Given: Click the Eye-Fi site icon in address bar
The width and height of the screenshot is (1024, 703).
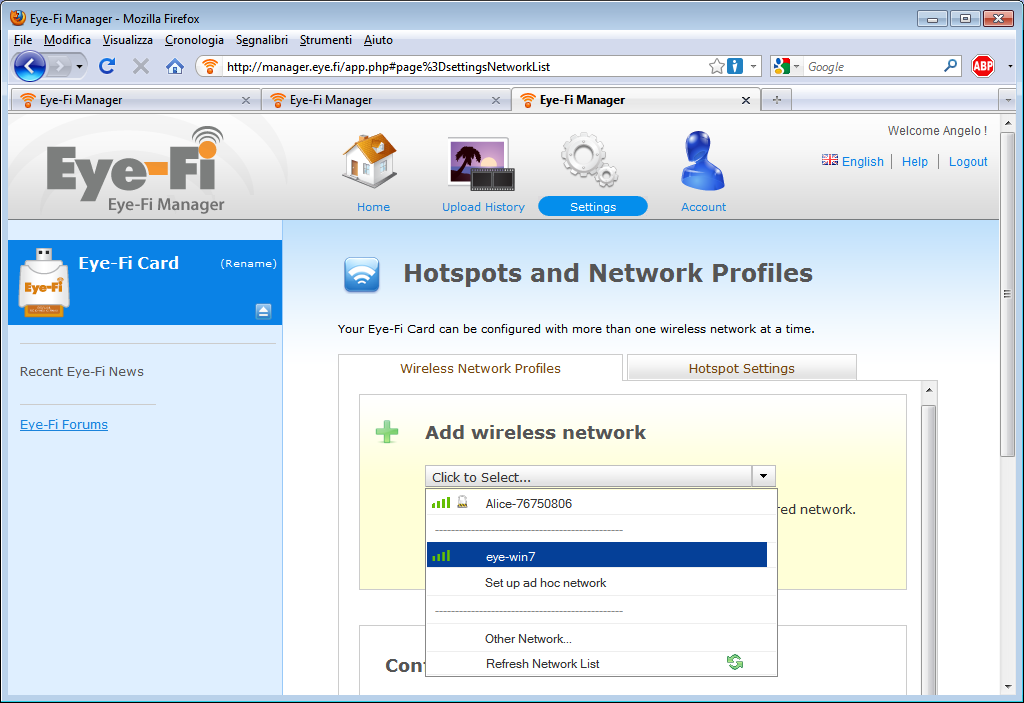Looking at the screenshot, I should coord(209,66).
